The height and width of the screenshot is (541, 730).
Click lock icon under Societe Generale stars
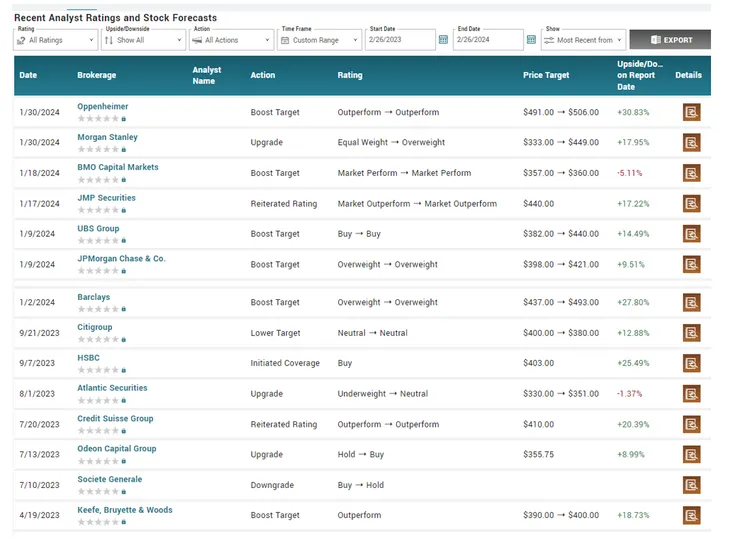(124, 492)
